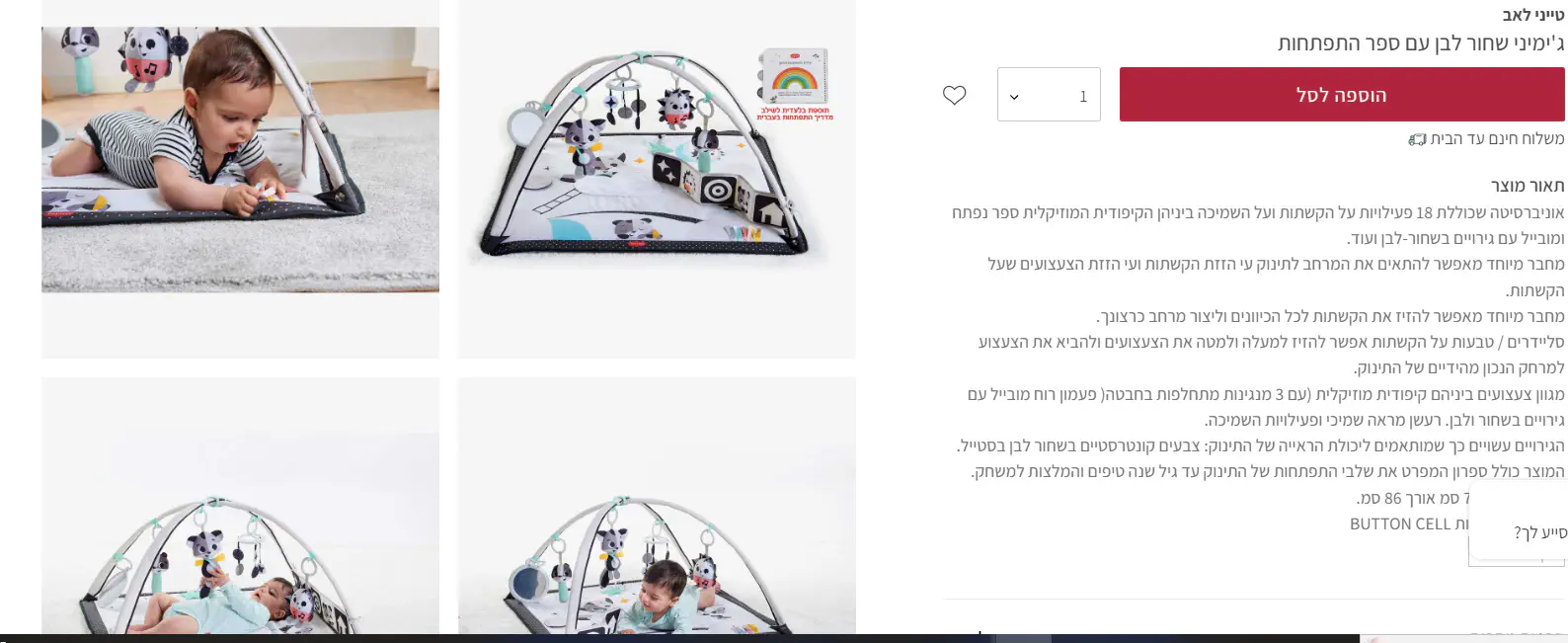Click the משלוח חינם עד הבית text
Viewport: 1568px width, 643px height.
(x=1497, y=138)
